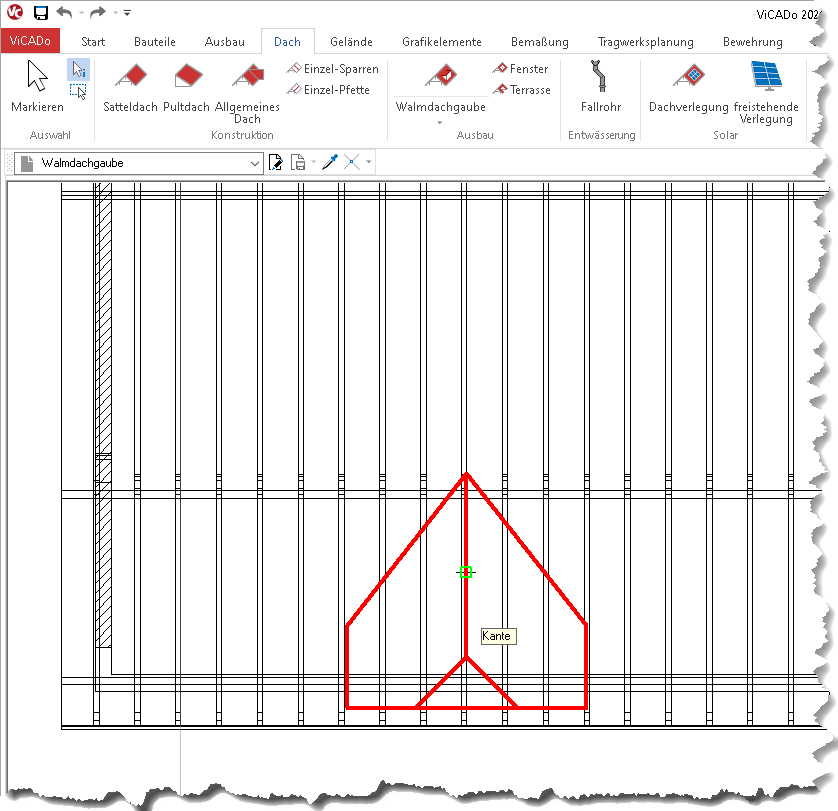Click the green snap point on dormer ridge
Viewport: 838px width, 811px height.
[x=466, y=572]
